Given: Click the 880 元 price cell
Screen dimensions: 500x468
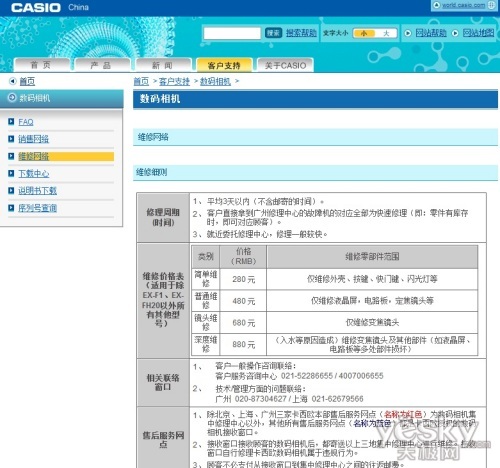Looking at the screenshot, I should click(x=243, y=344).
